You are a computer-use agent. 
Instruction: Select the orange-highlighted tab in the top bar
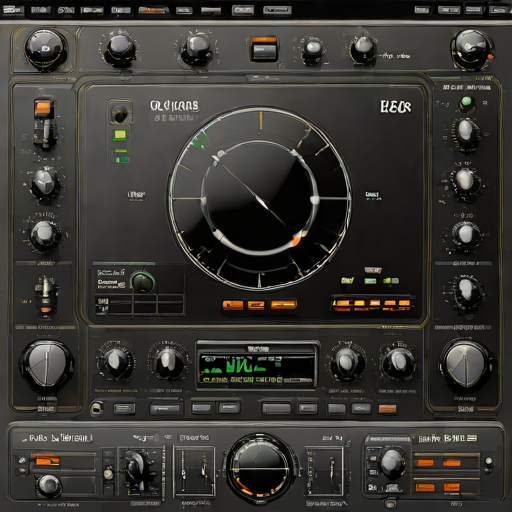click(x=152, y=10)
